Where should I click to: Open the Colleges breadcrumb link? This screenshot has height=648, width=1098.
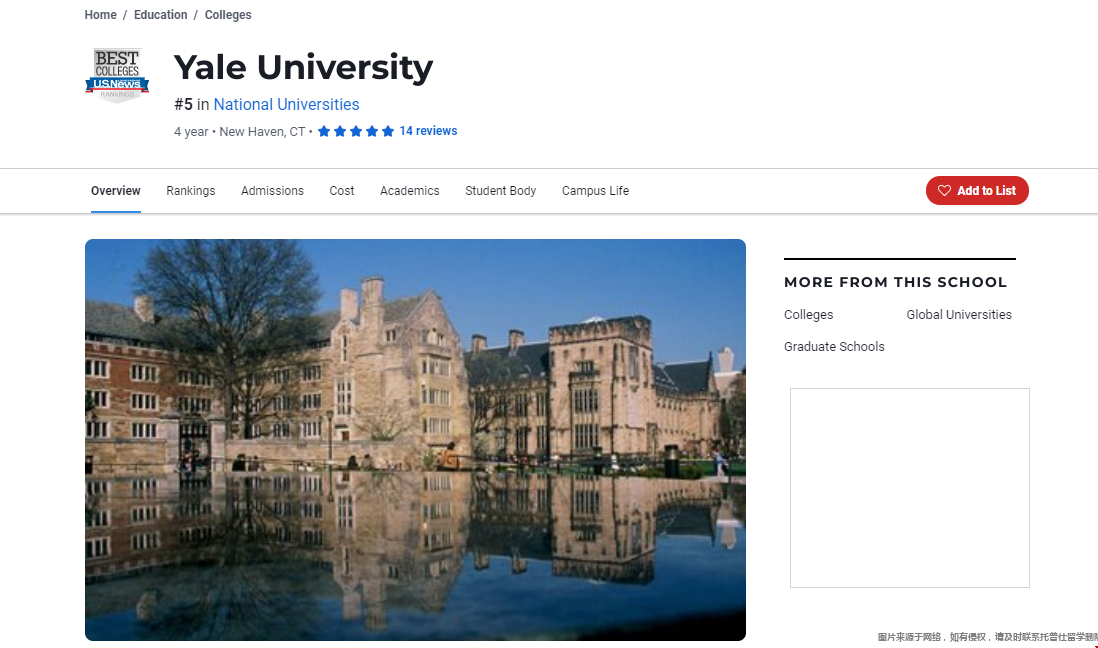tap(228, 15)
